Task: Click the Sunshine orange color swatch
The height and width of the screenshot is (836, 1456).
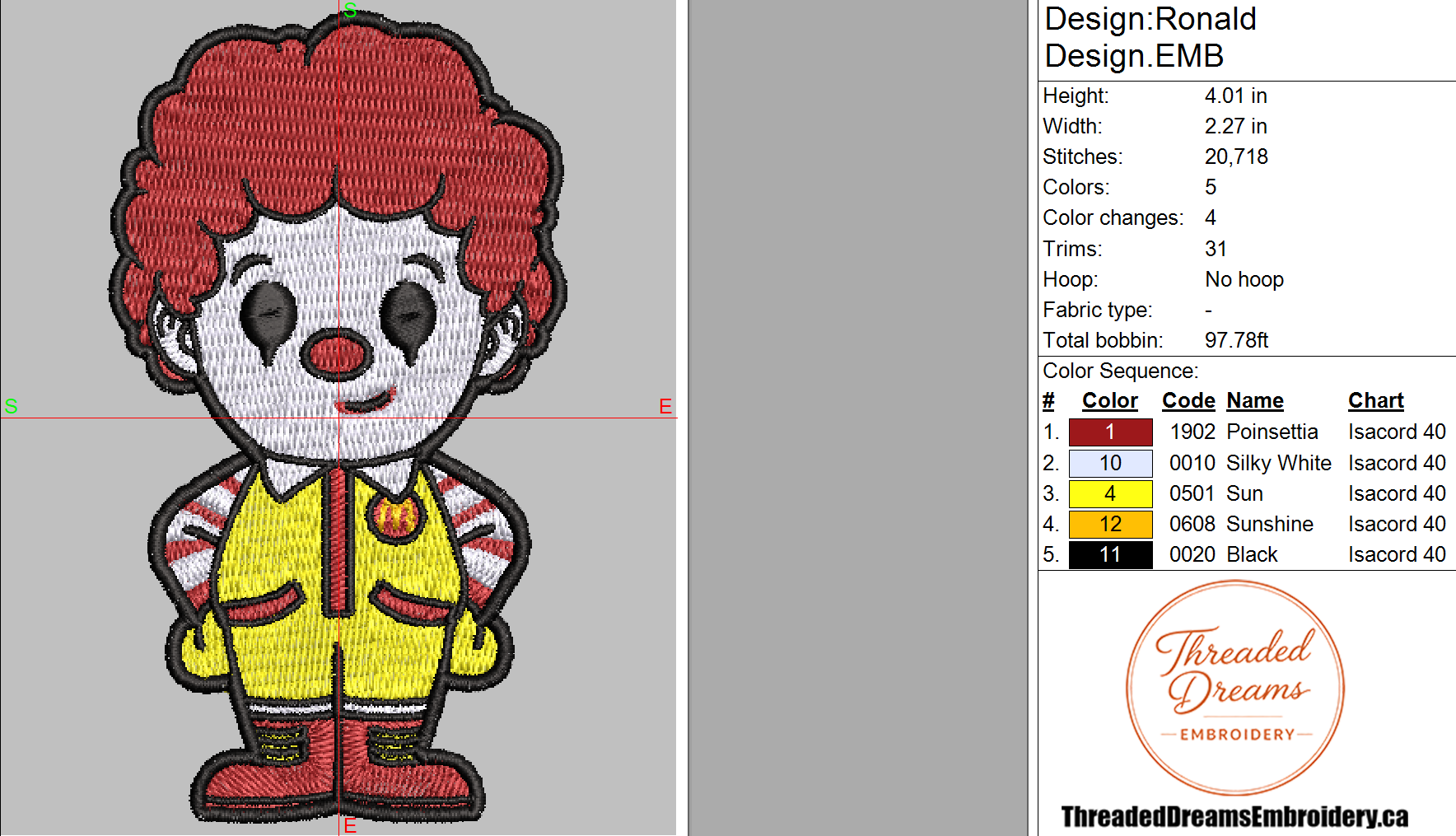Action: coord(1110,524)
